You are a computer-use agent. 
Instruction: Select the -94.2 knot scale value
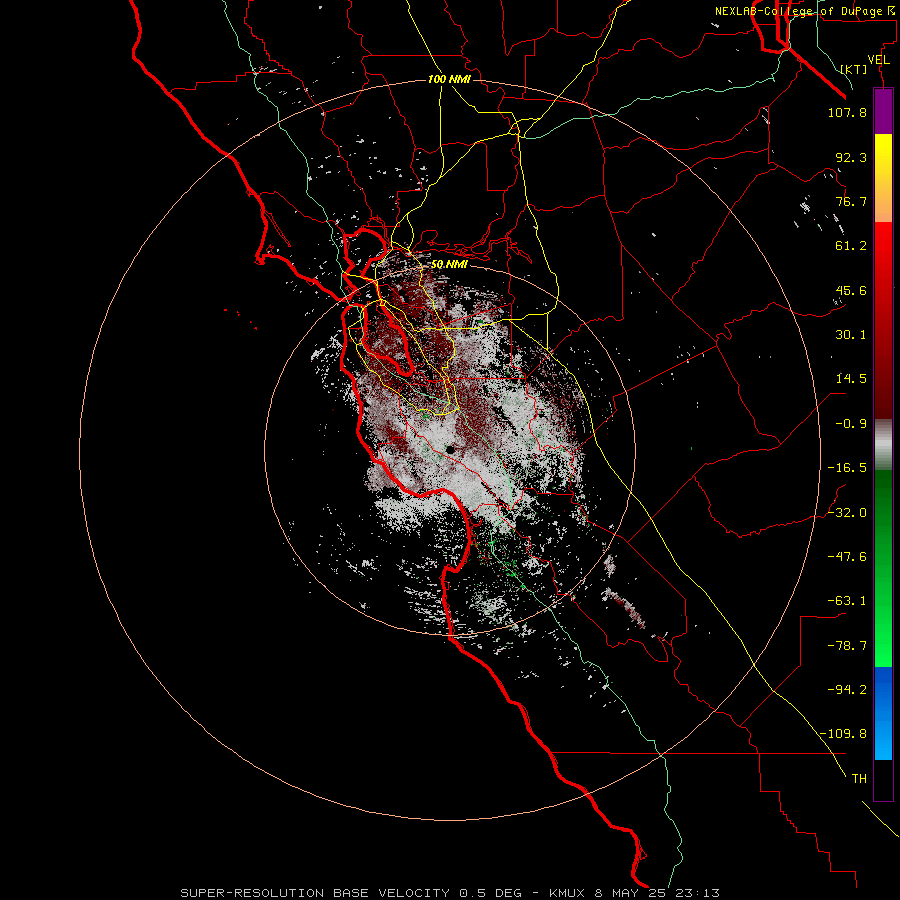(847, 690)
